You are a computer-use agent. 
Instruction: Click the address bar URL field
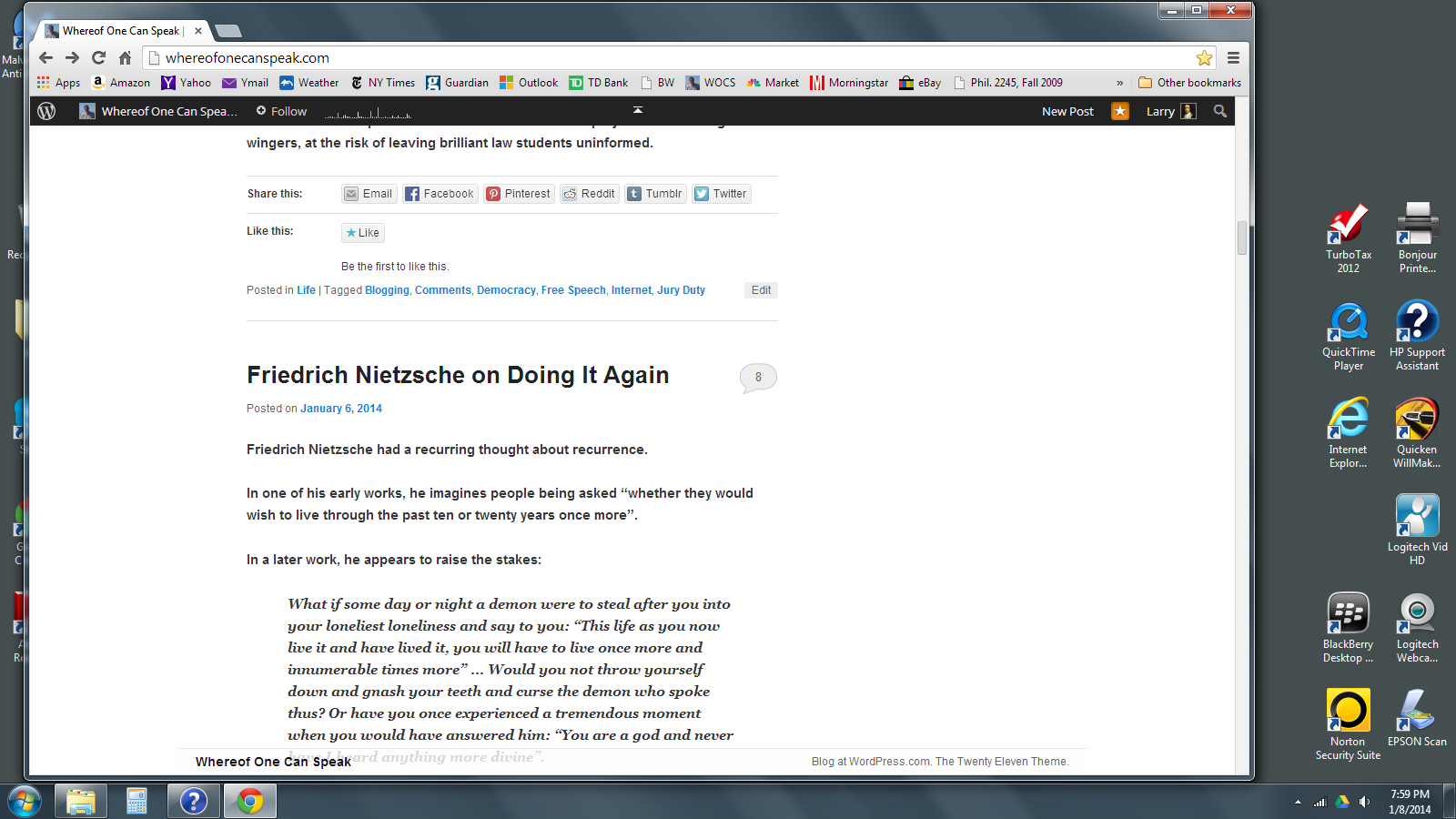637,58
